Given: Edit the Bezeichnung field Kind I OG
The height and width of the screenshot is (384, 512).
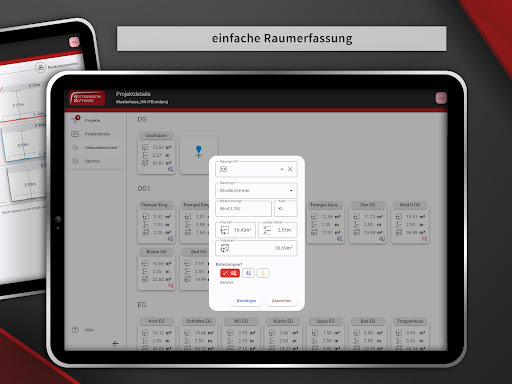Looking at the screenshot, I should tap(243, 209).
